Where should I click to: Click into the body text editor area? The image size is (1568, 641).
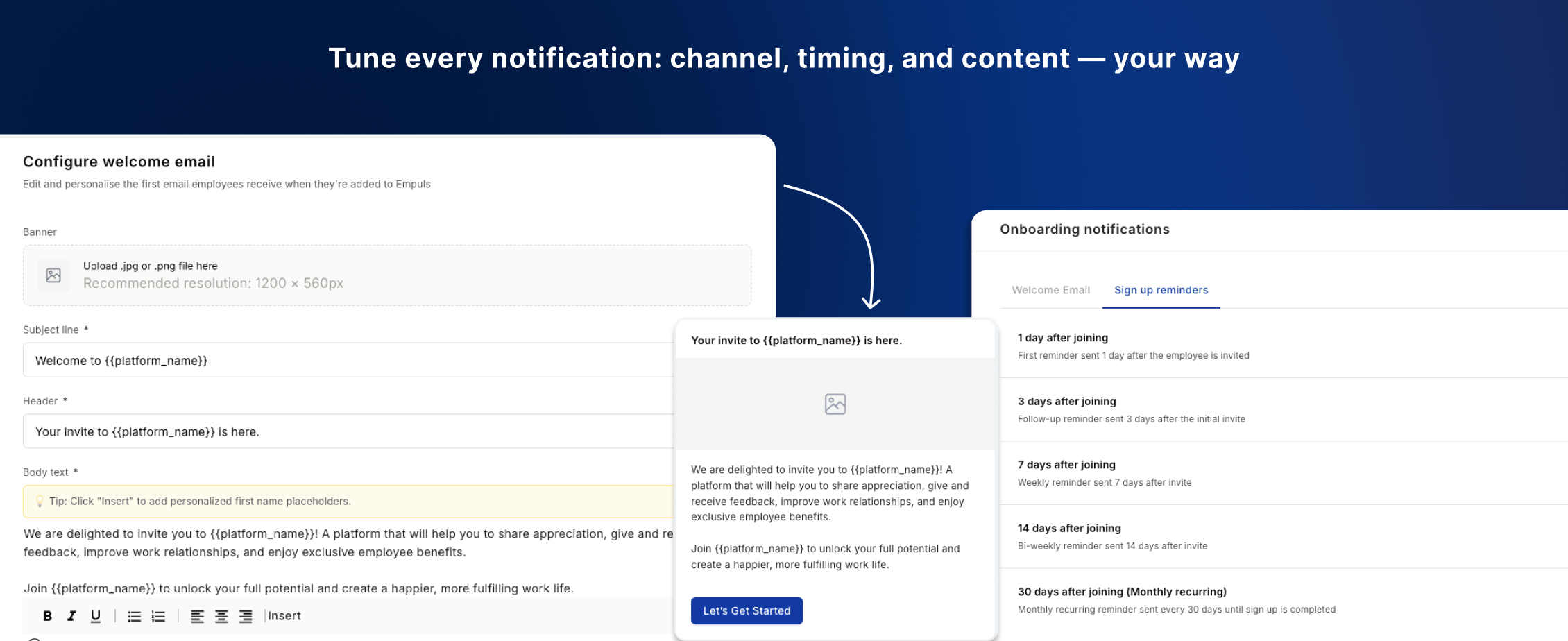click(x=349, y=561)
